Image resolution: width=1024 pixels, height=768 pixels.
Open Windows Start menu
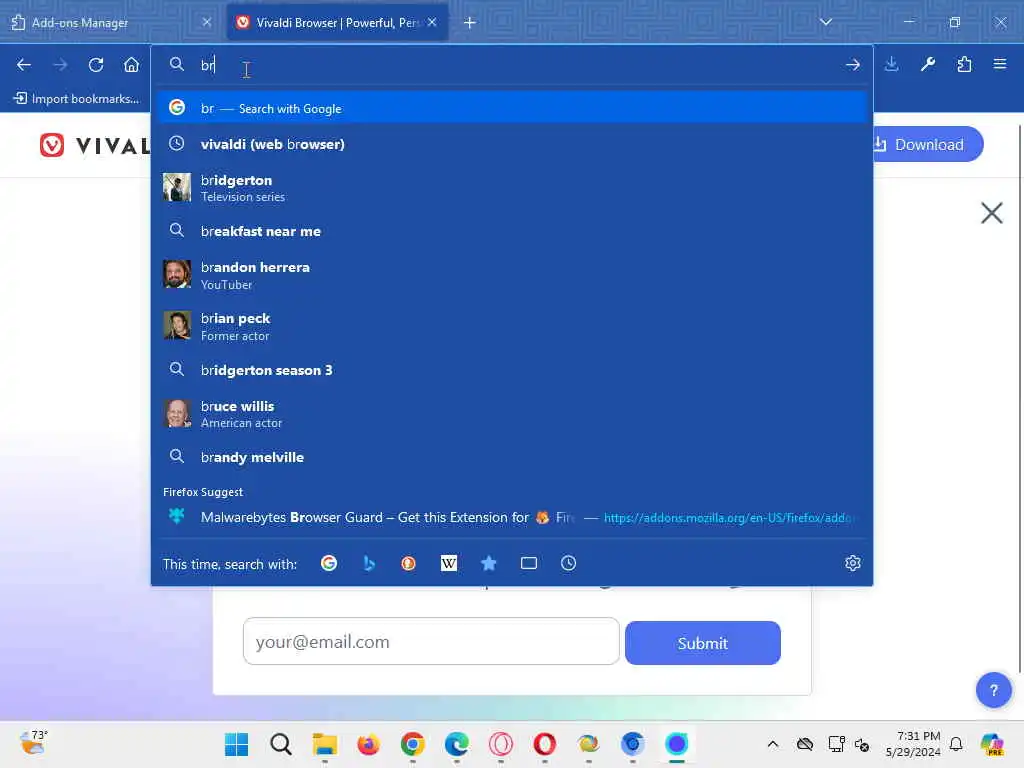pos(236,744)
